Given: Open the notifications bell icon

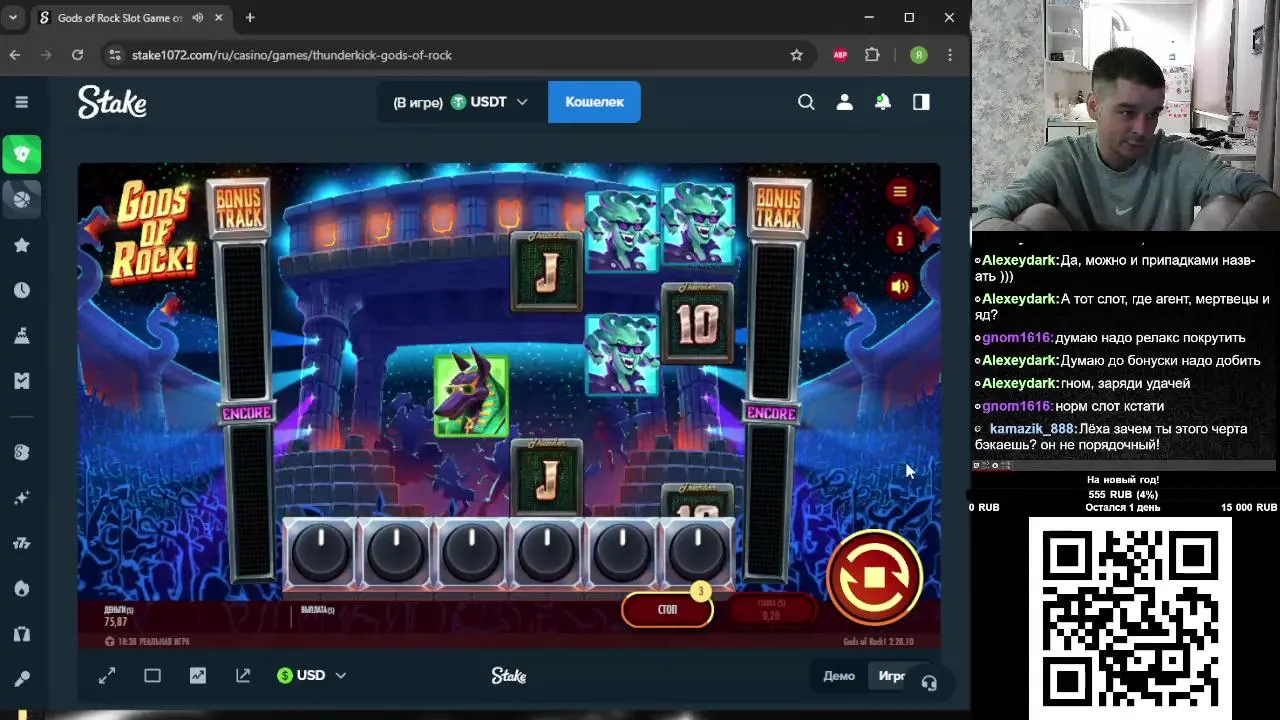Looking at the screenshot, I should pyautogui.click(x=883, y=102).
